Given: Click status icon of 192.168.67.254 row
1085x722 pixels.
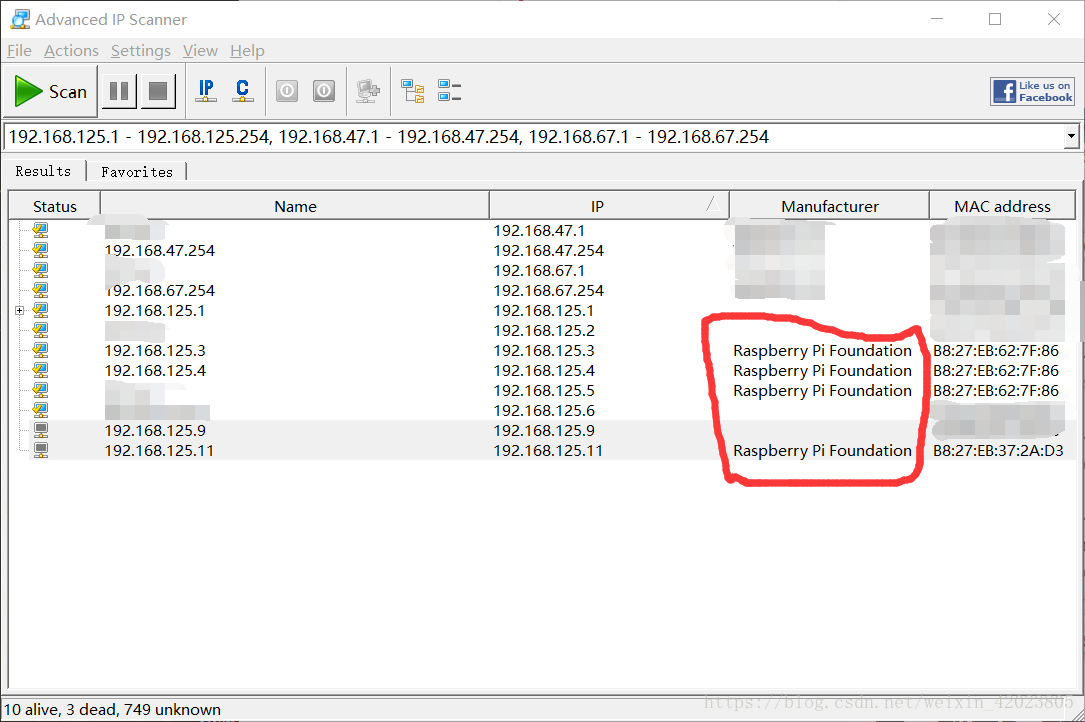Looking at the screenshot, I should pyautogui.click(x=41, y=290).
